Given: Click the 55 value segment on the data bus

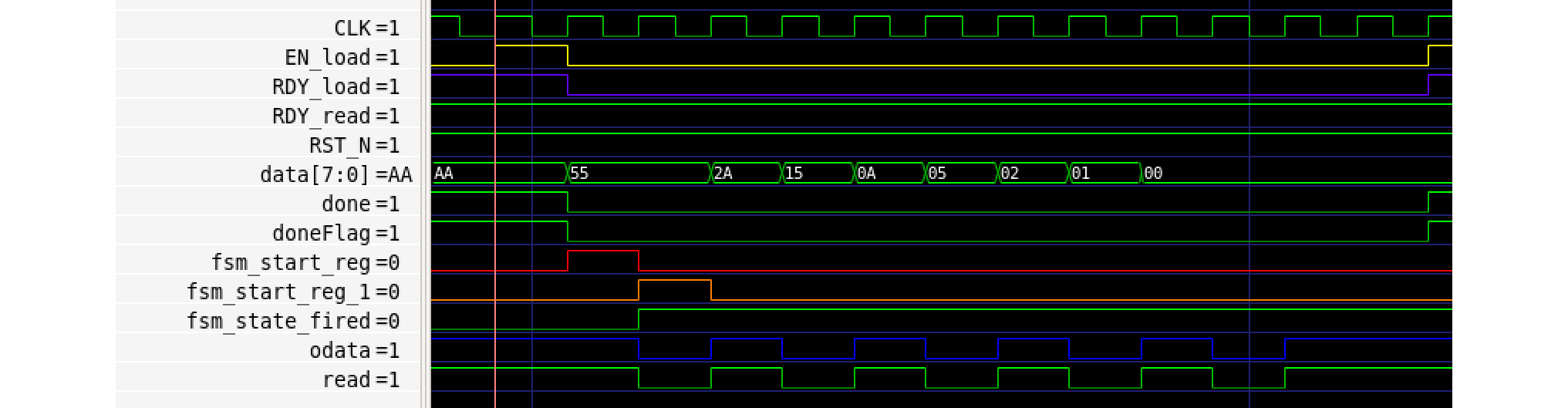Looking at the screenshot, I should tap(639, 174).
